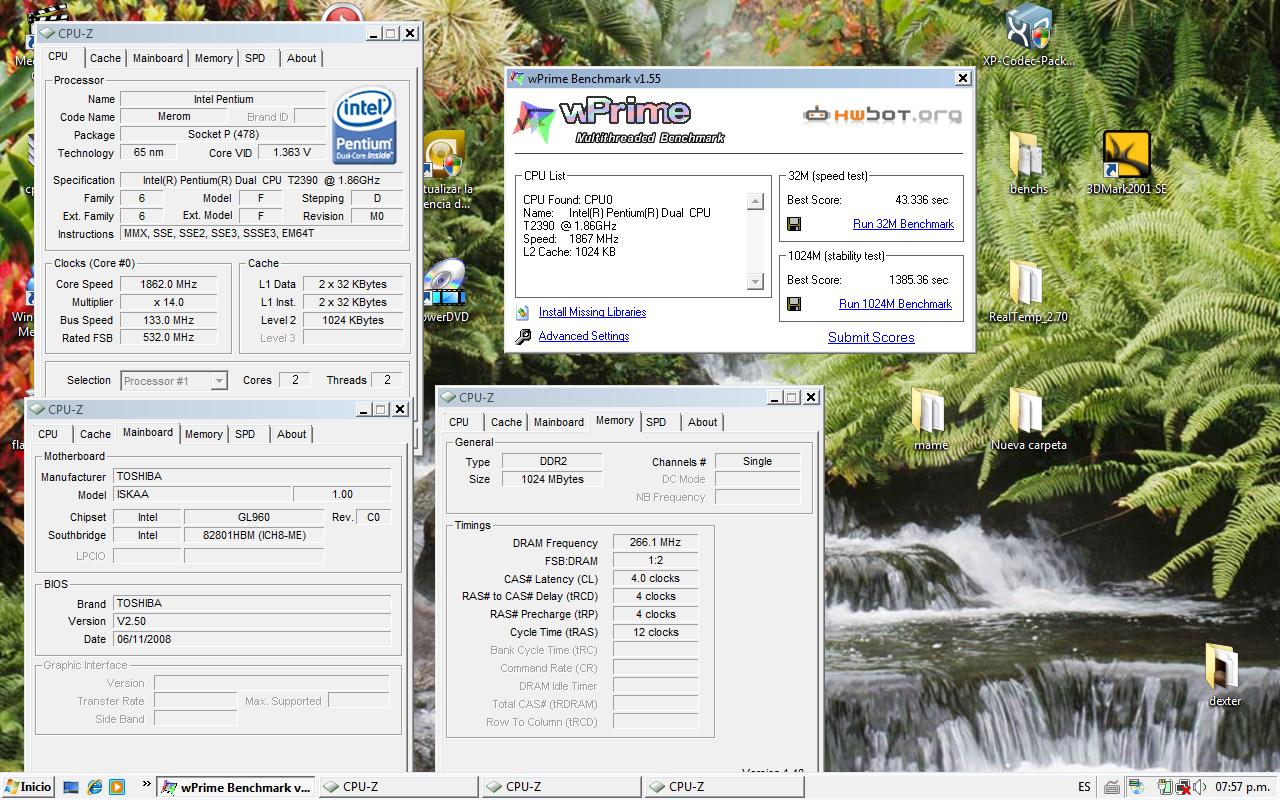This screenshot has width=1280, height=800.
Task: Click the BIOS date 06/11/2008 value
Action: pyautogui.click(x=252, y=639)
